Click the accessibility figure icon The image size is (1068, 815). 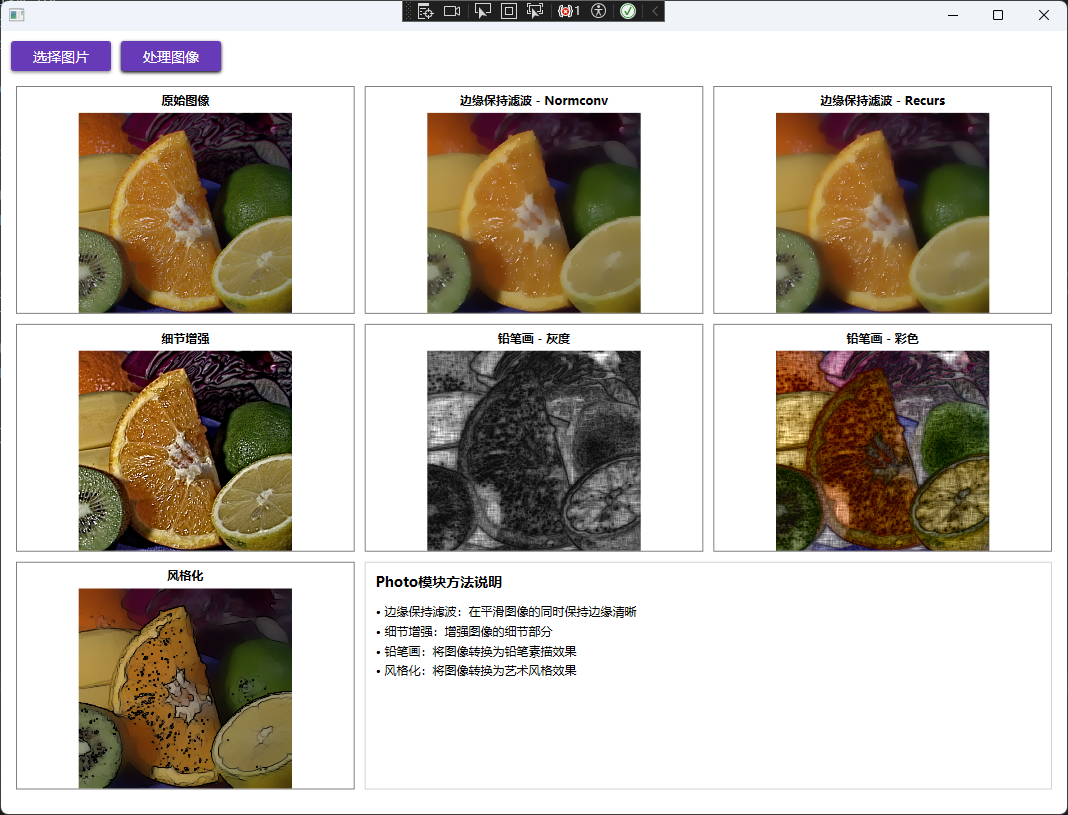point(598,11)
